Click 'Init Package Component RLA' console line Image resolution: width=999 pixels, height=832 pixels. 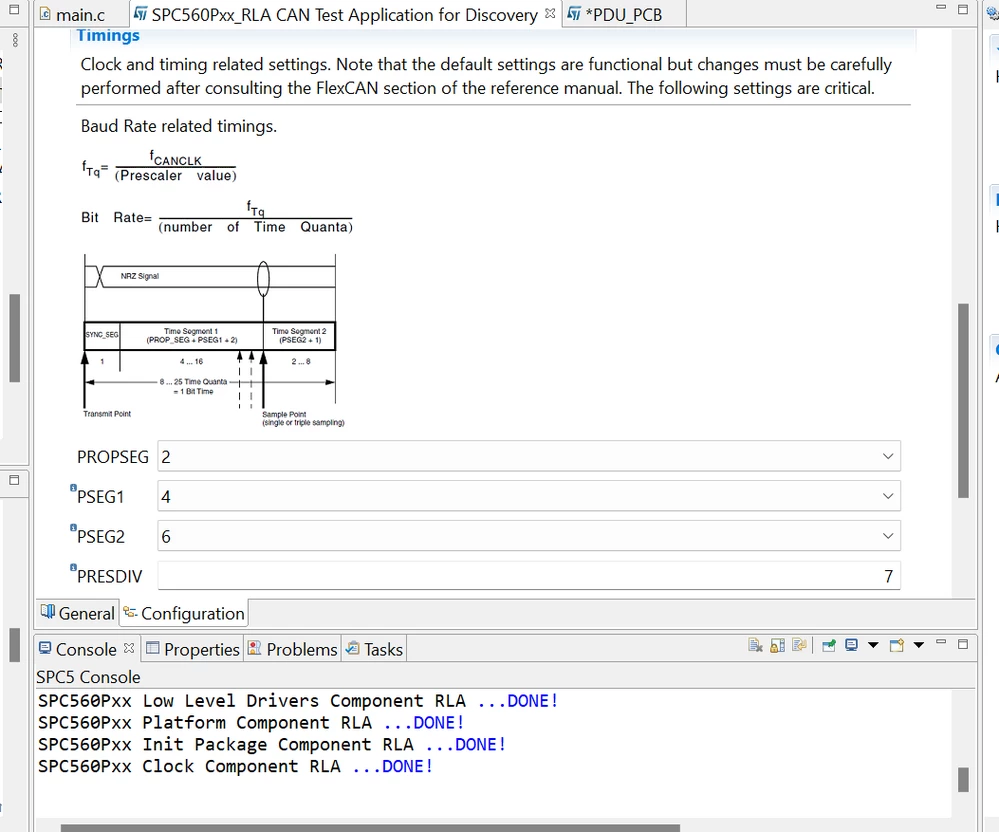[271, 744]
